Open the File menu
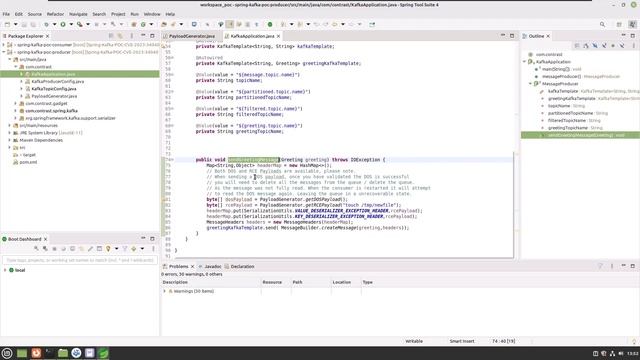 [x=6, y=14]
